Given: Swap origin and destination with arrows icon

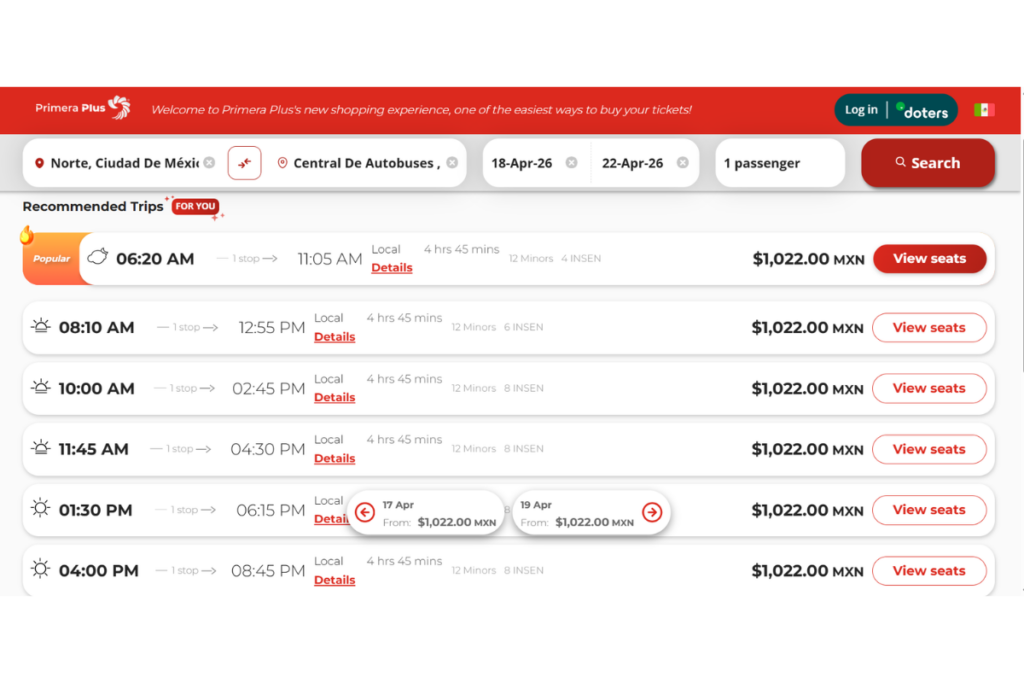Looking at the screenshot, I should click(x=244, y=163).
